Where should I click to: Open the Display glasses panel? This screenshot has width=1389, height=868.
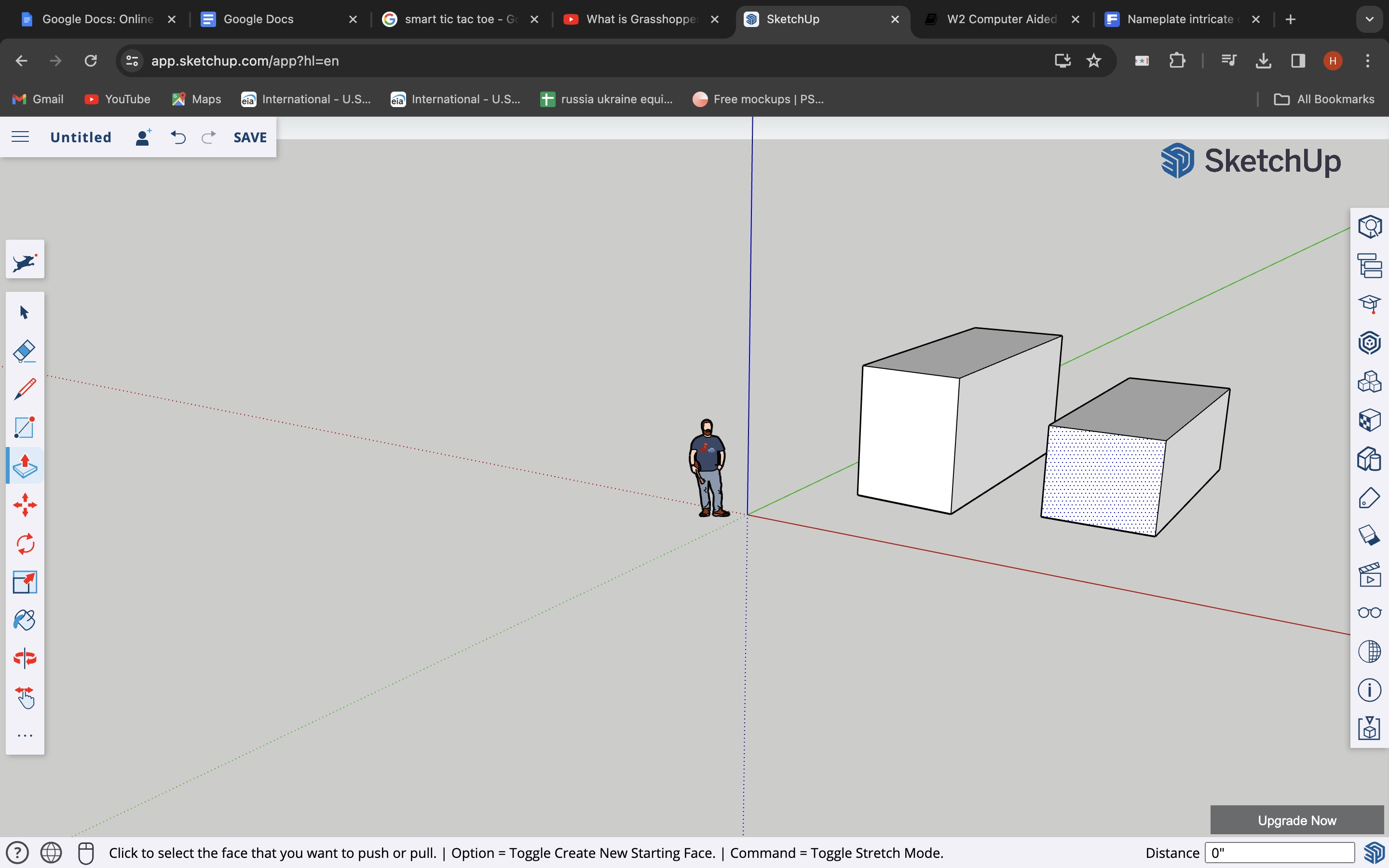pyautogui.click(x=1370, y=612)
